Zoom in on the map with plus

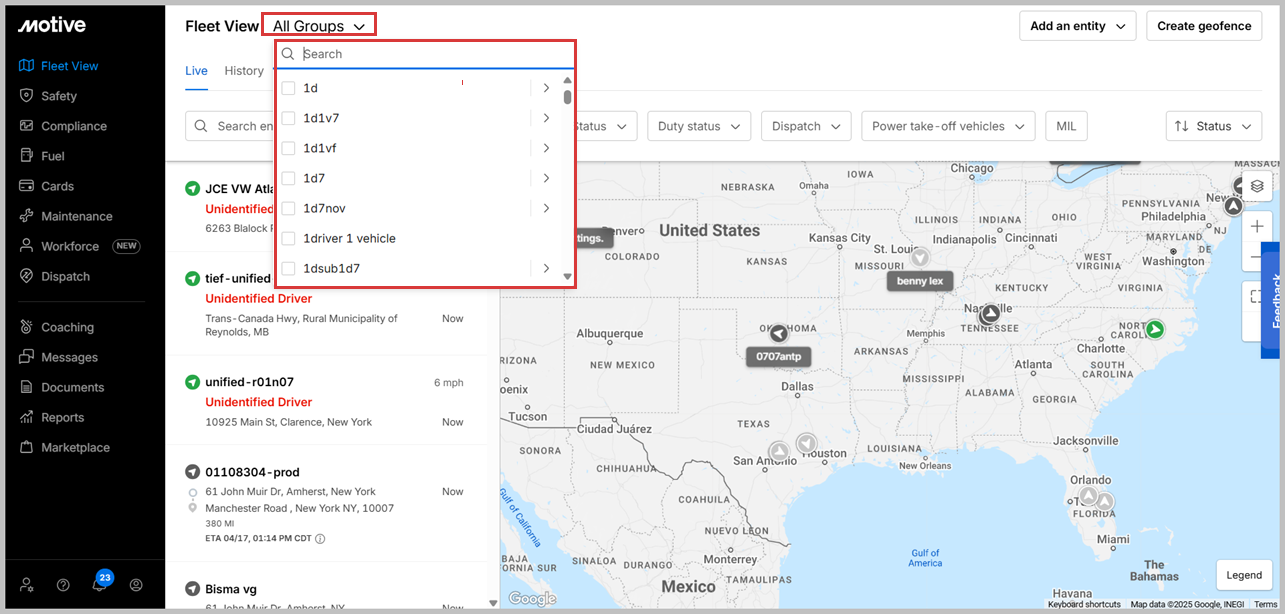point(1257,227)
